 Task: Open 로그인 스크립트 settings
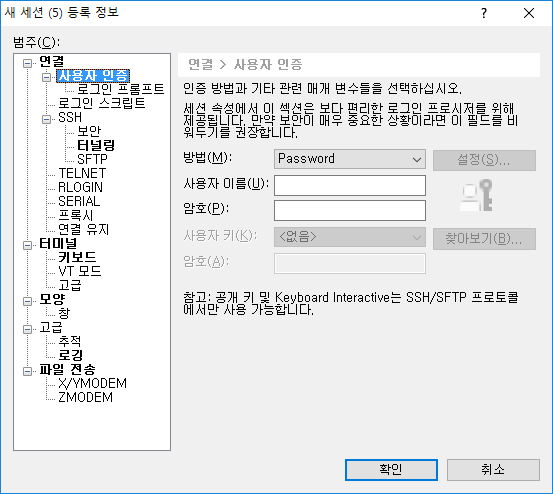point(102,103)
